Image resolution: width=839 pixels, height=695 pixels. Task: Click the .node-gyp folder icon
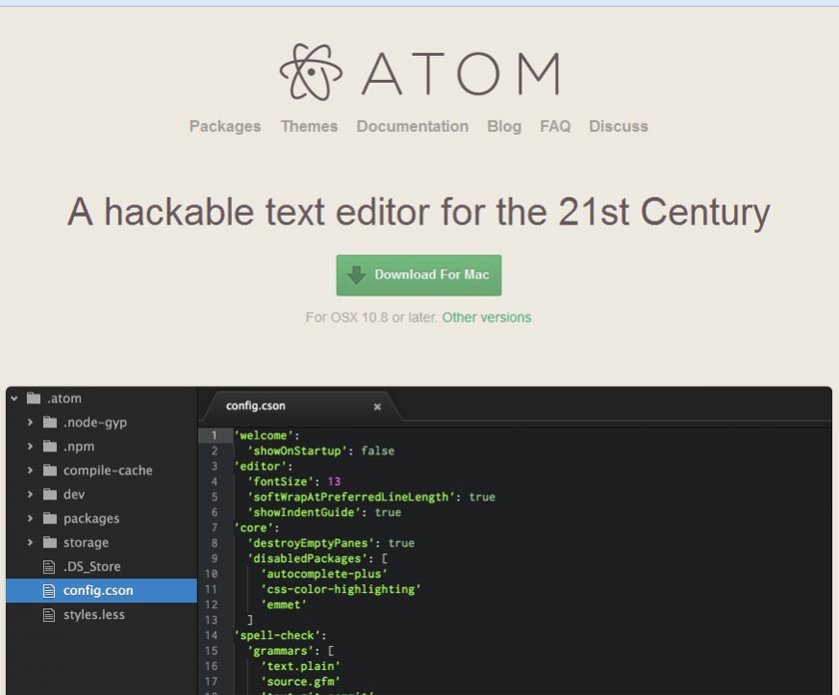click(50, 422)
